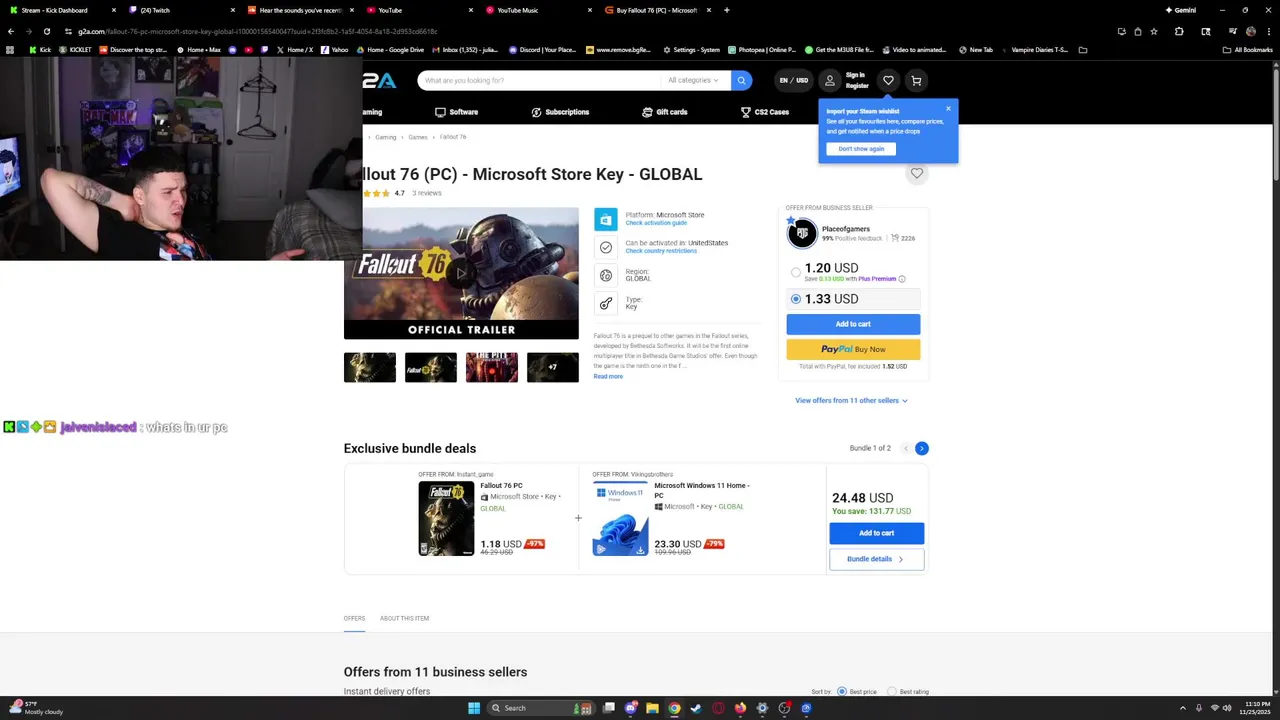Open the CS2 Cases menu
This screenshot has height=720, width=1280.
tap(765, 112)
